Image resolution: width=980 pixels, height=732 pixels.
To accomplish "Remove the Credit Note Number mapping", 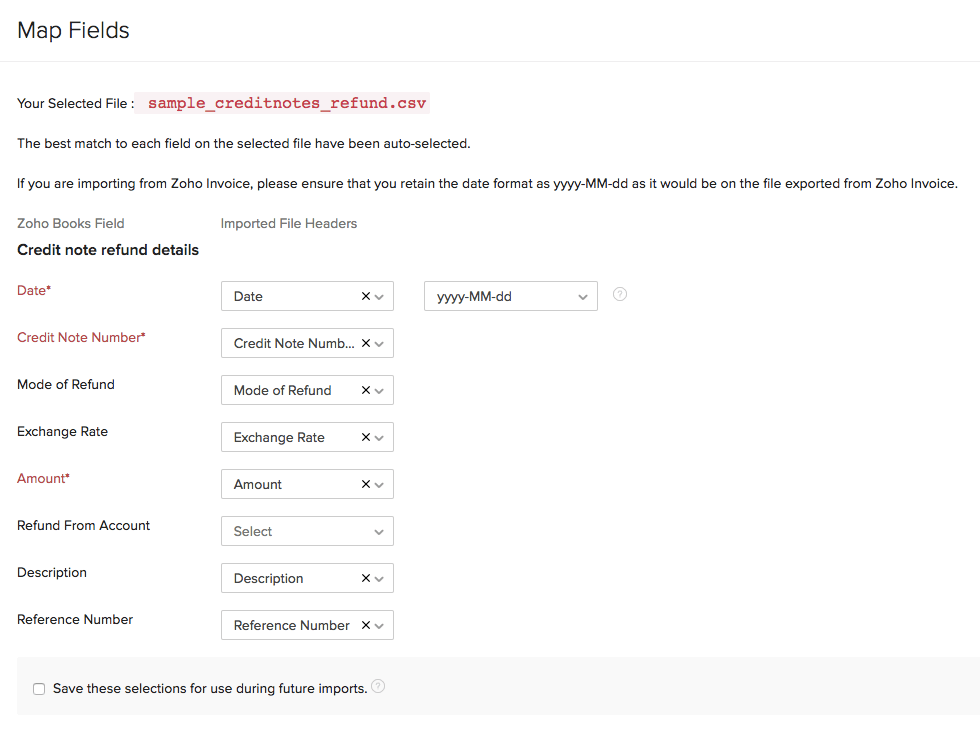I will point(365,343).
